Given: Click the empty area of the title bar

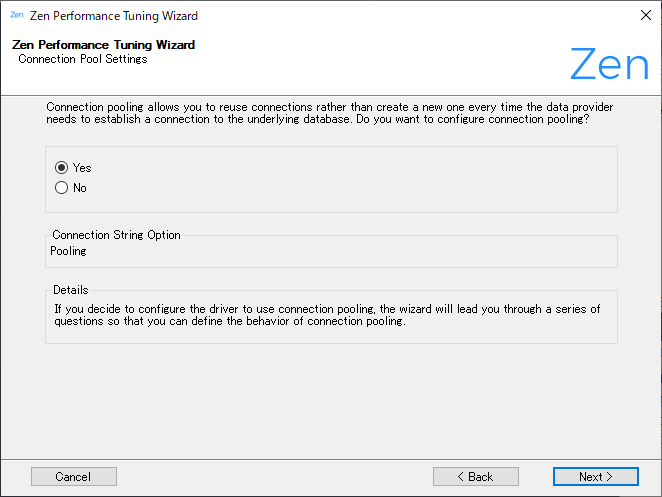Looking at the screenshot, I should click(x=400, y=16).
